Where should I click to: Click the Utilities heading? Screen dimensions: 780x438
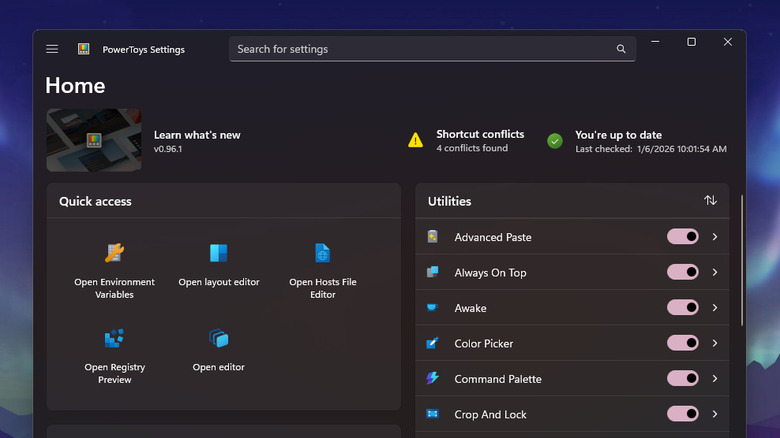point(449,201)
